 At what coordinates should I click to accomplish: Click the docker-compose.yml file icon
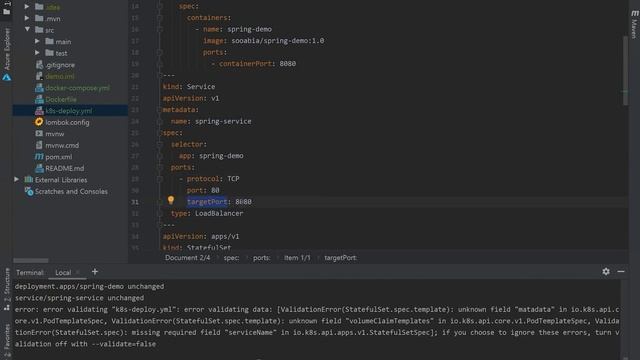(x=39, y=88)
